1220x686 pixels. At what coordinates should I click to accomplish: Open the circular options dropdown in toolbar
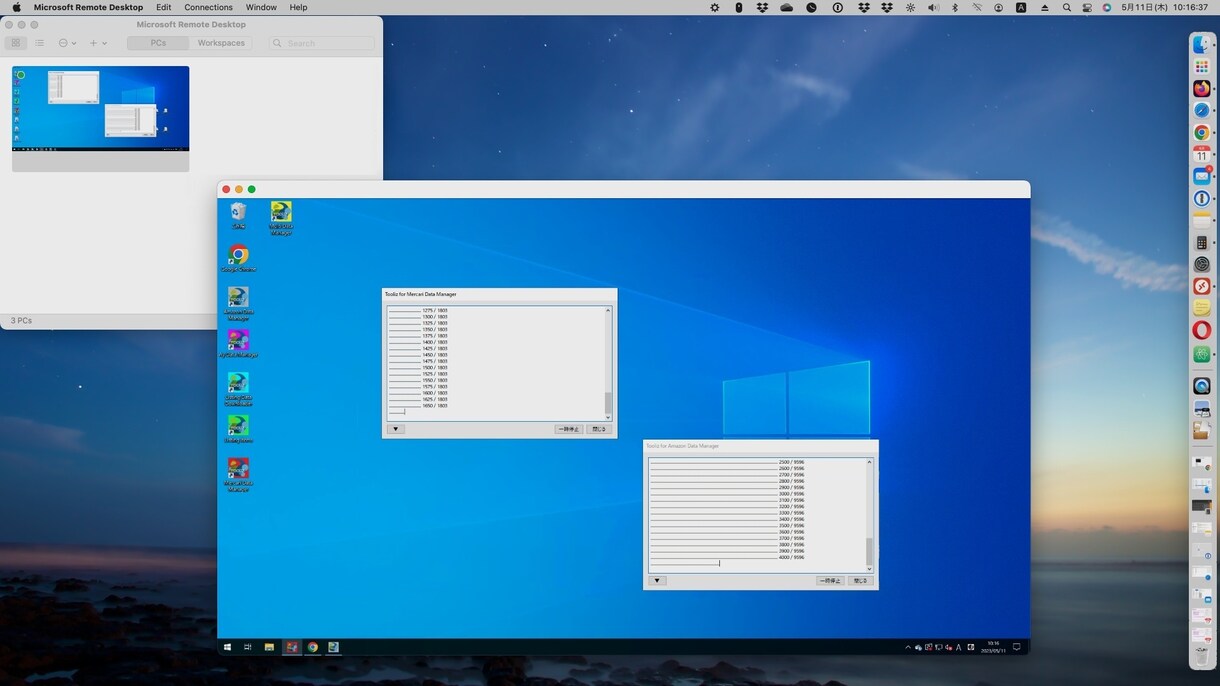68,43
